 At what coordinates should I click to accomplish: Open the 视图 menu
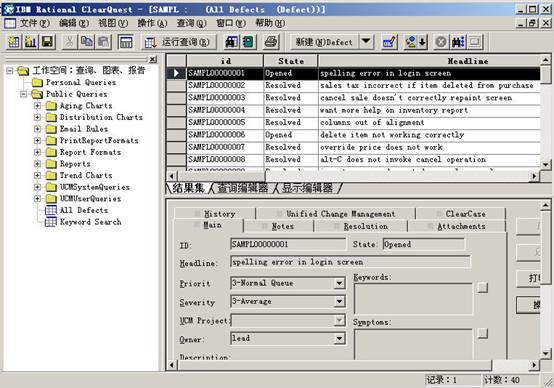click(113, 23)
